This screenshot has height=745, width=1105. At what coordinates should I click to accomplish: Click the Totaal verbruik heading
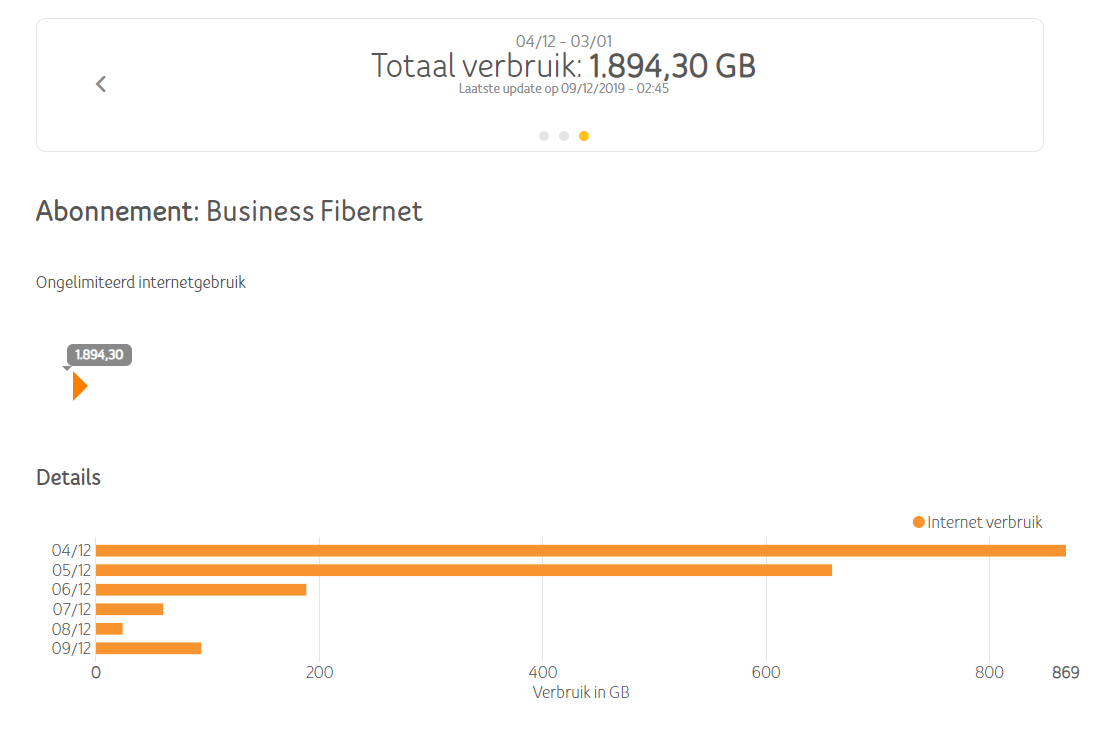click(x=563, y=66)
